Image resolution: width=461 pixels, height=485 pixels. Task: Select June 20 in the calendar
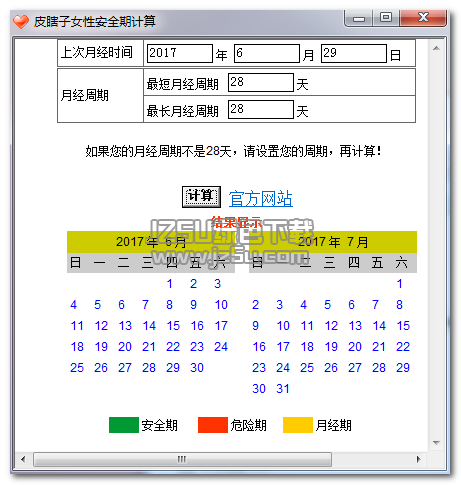[125, 347]
